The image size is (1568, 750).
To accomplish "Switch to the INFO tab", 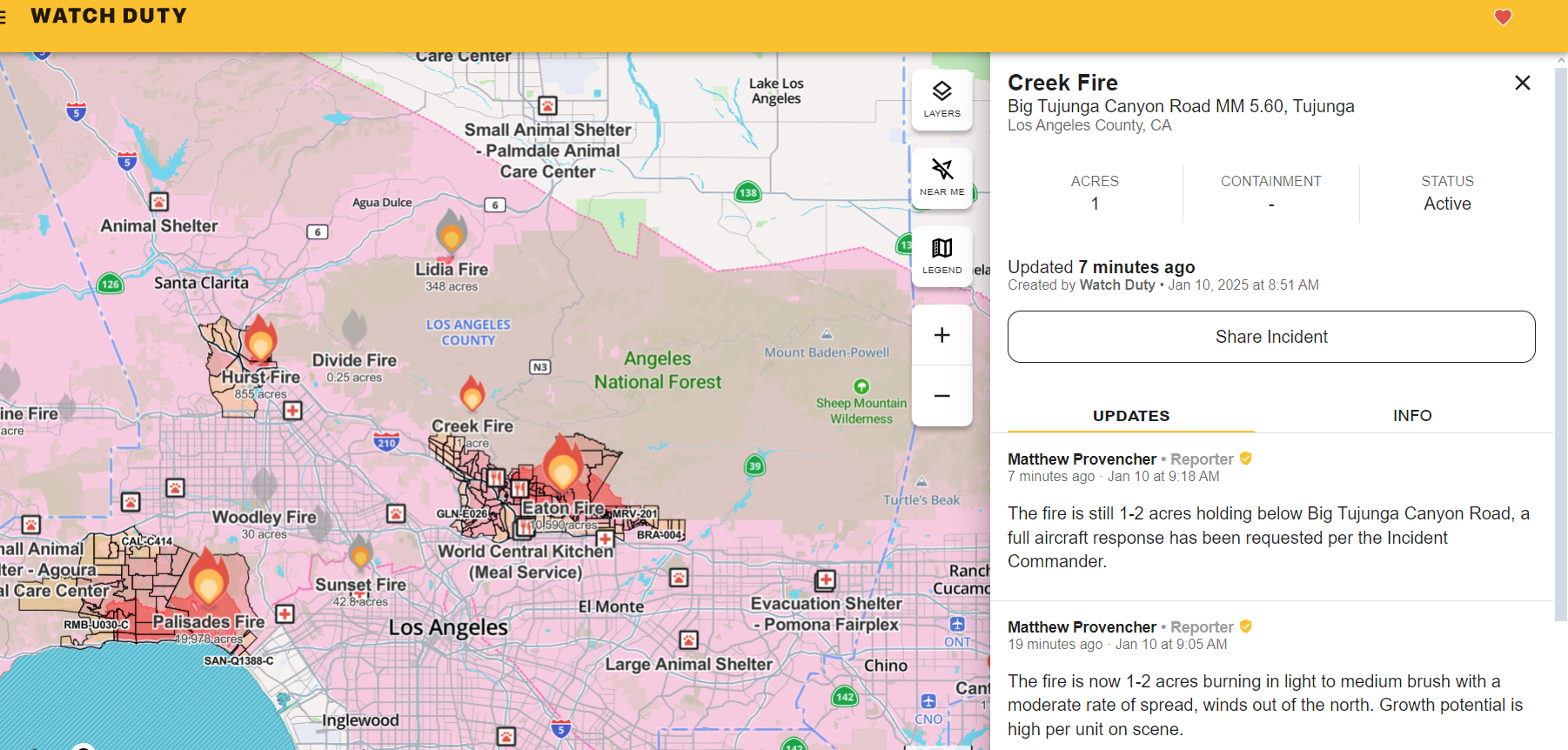I will 1412,416.
